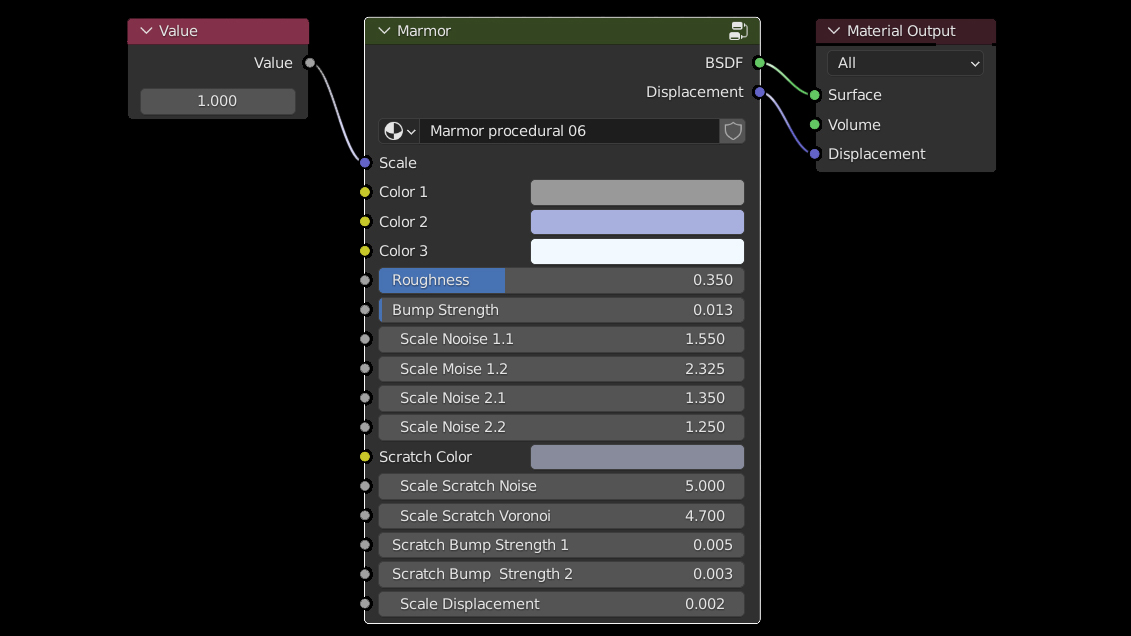This screenshot has width=1131, height=636.
Task: Click the node group edit icon on Marmor header
Action: (738, 31)
